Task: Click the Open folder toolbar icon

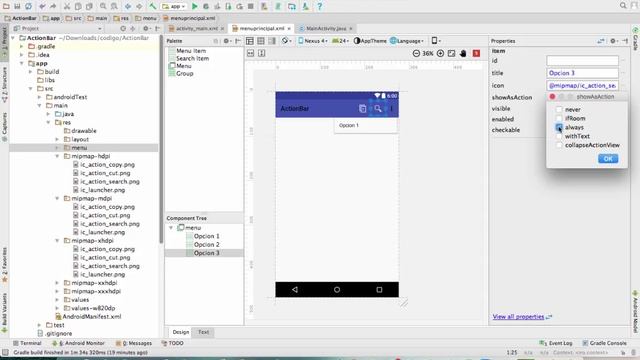Action: pos(6,6)
